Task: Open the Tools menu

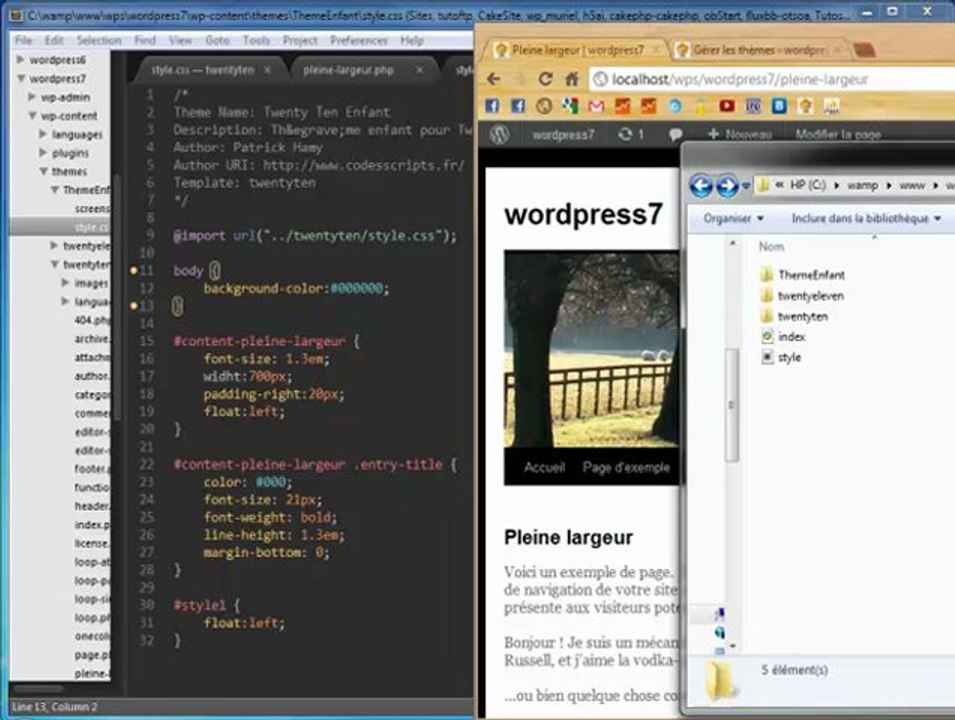Action: tap(256, 40)
